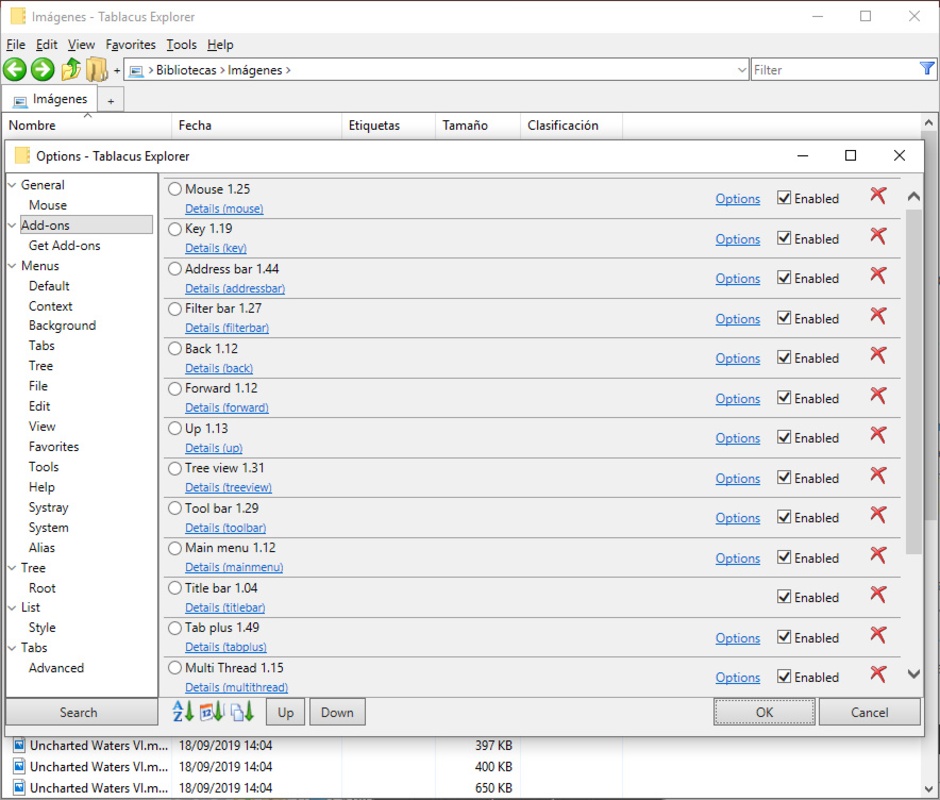This screenshot has height=800, width=940.
Task: Remove the Filter bar 1.27 add-on
Action: 878,315
